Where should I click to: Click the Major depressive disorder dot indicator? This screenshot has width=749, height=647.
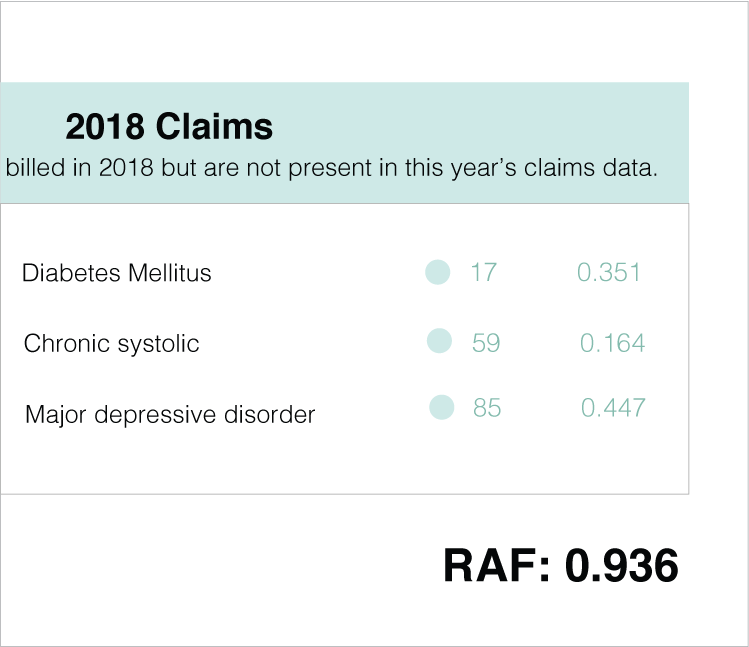(x=441, y=407)
